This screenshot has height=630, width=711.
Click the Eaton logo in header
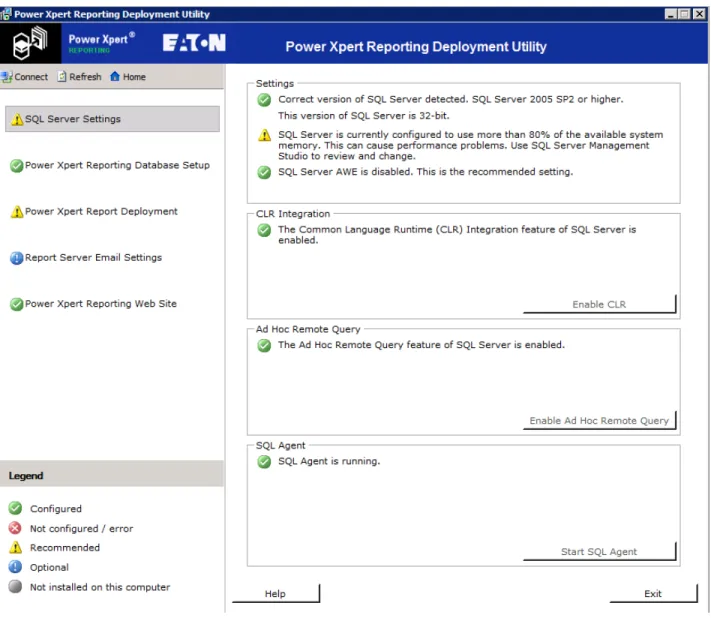coord(194,43)
